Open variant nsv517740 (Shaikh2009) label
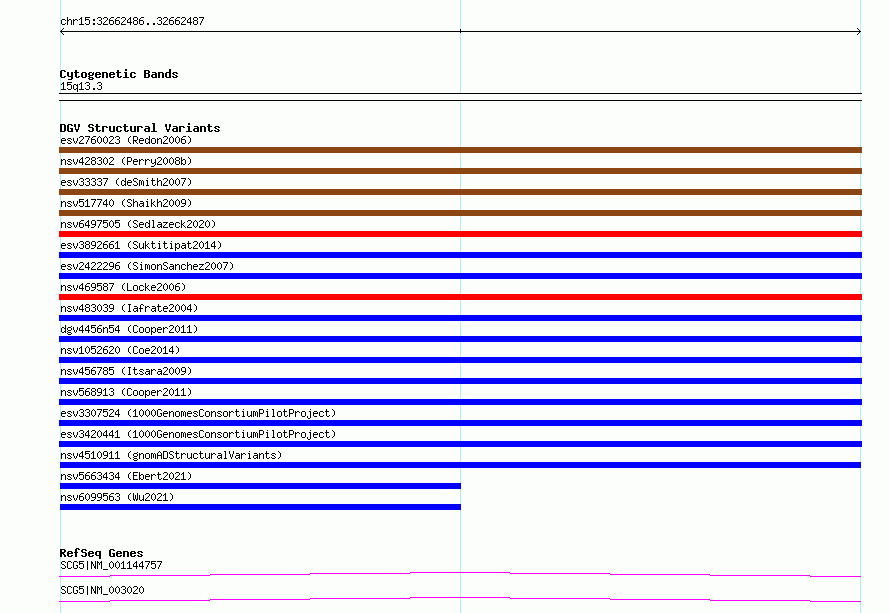The width and height of the screenshot is (890, 613). (126, 203)
